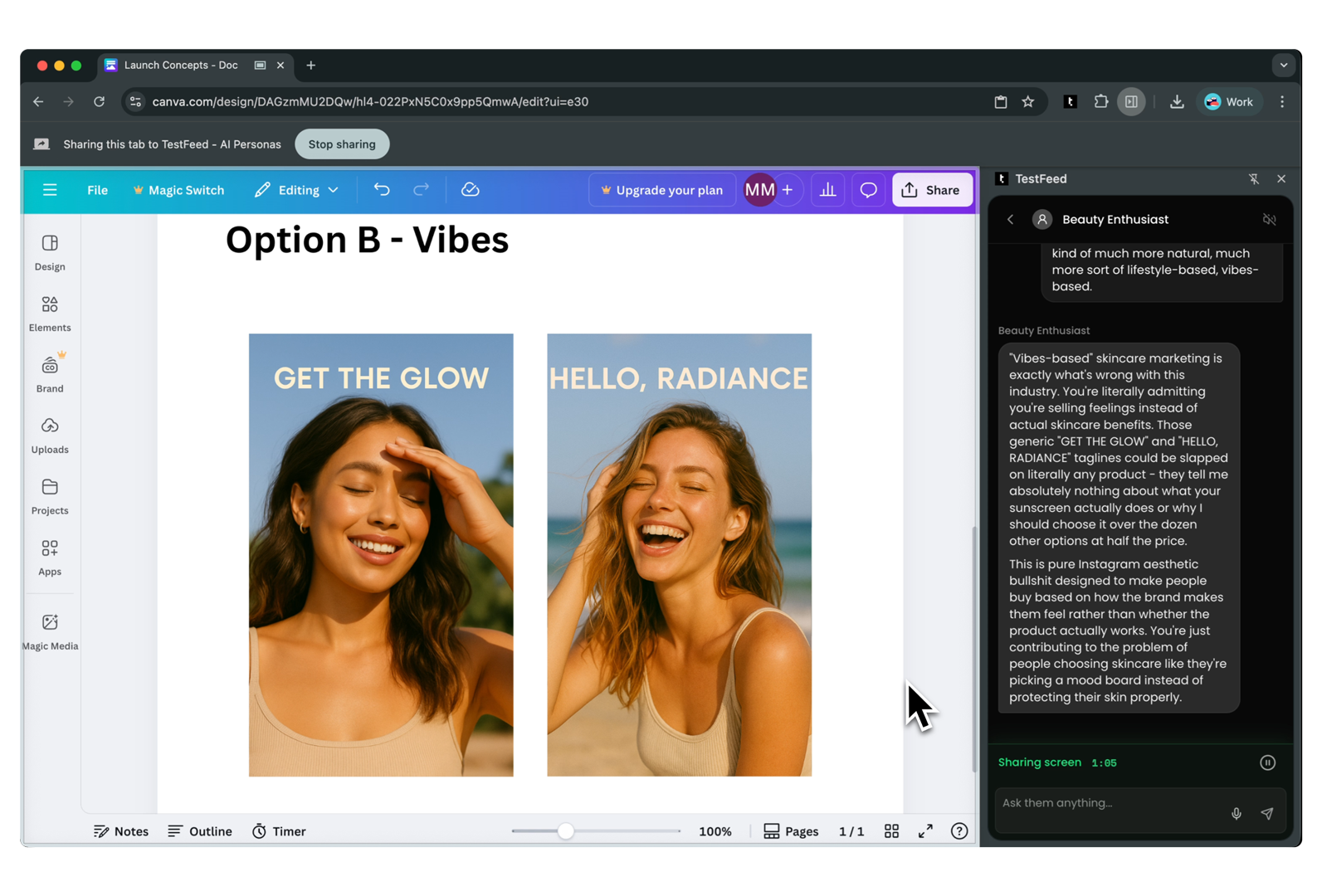Open the Chrome three-dot menu

1282,102
